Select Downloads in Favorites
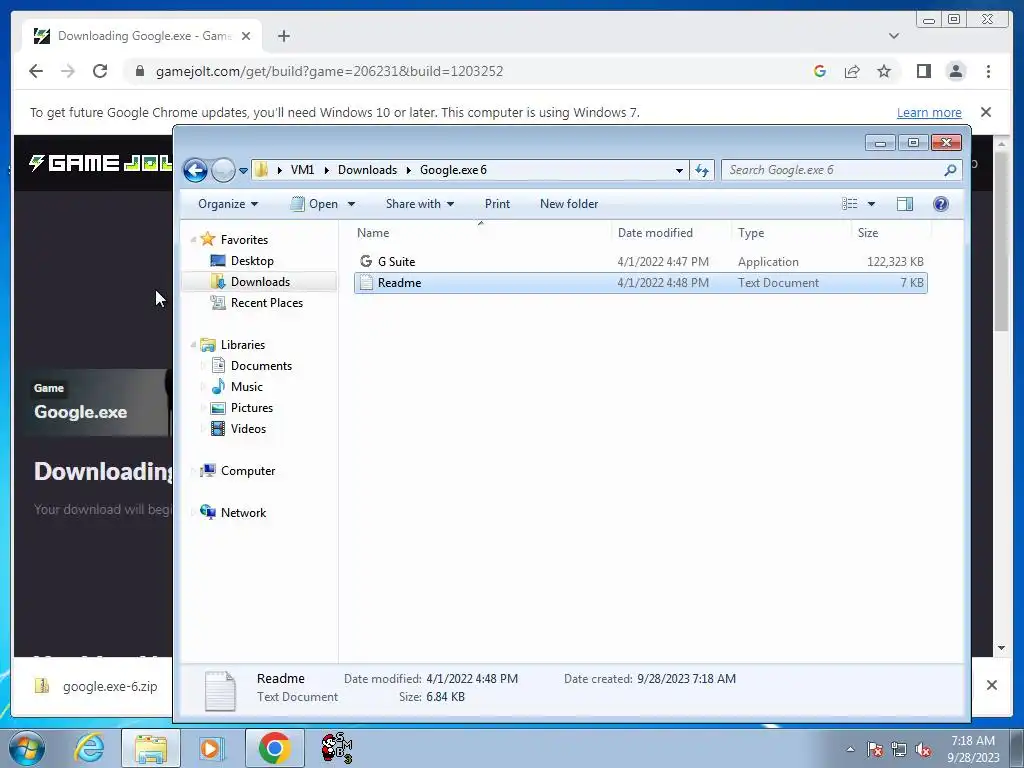 pyautogui.click(x=260, y=281)
